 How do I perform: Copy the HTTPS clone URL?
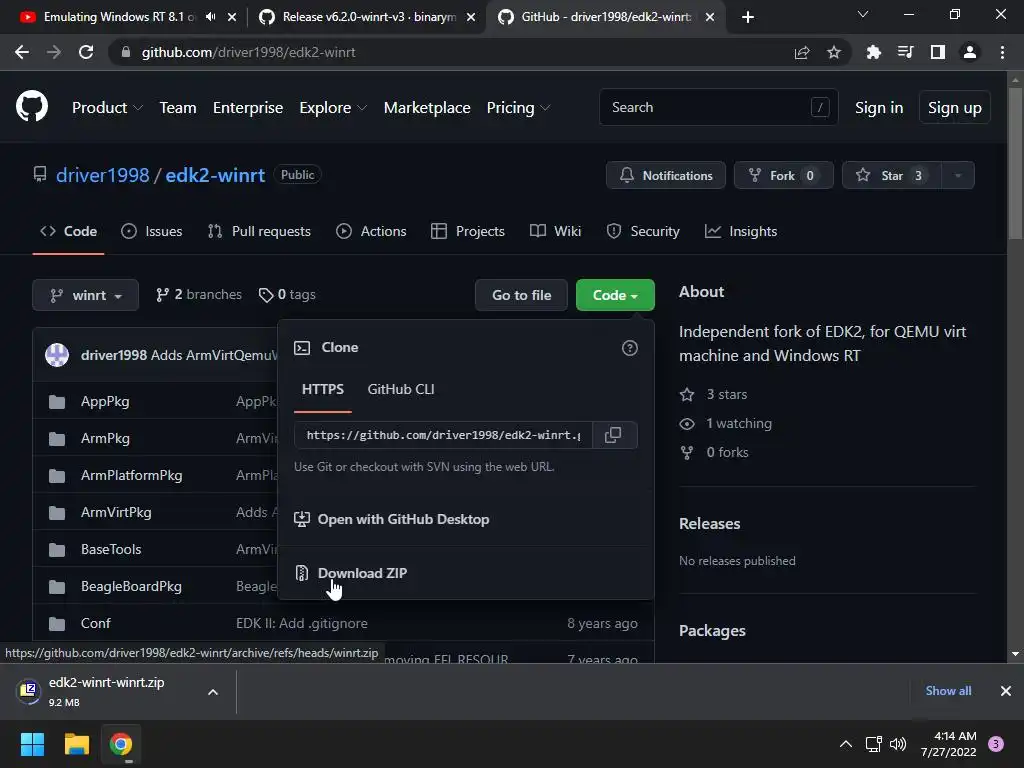pyautogui.click(x=613, y=435)
